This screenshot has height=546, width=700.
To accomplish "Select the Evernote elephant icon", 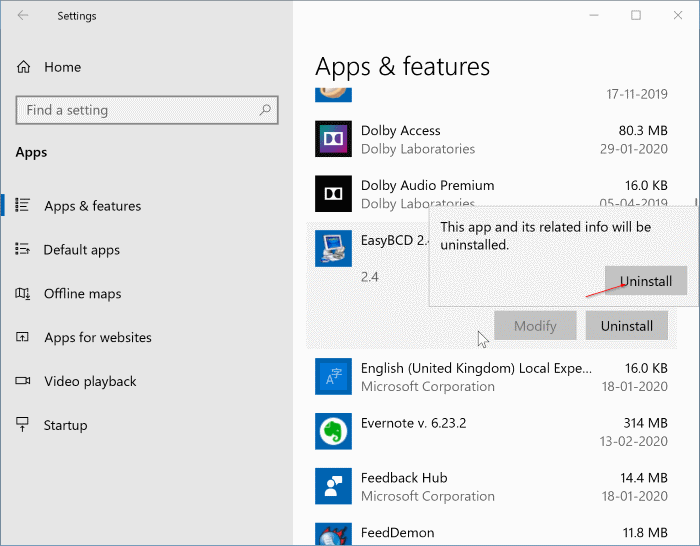I will [x=333, y=431].
